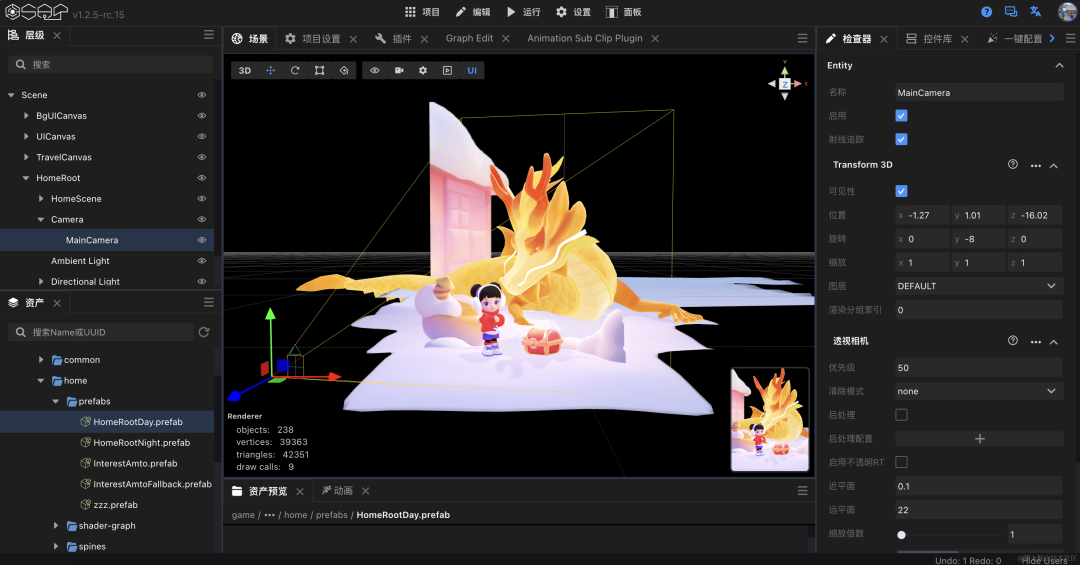Screen dimensions: 1080x565
Task: Select HomeRootNight.prefab in assets
Action: click(141, 443)
